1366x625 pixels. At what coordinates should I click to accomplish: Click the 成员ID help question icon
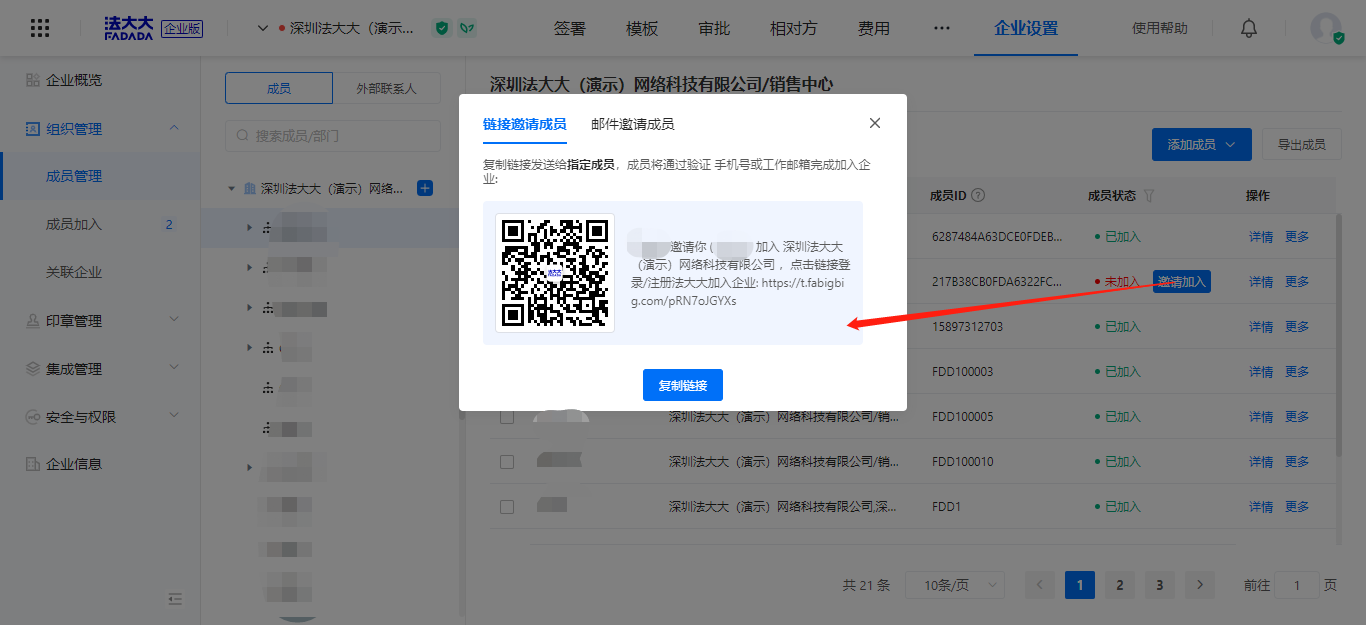click(978, 196)
